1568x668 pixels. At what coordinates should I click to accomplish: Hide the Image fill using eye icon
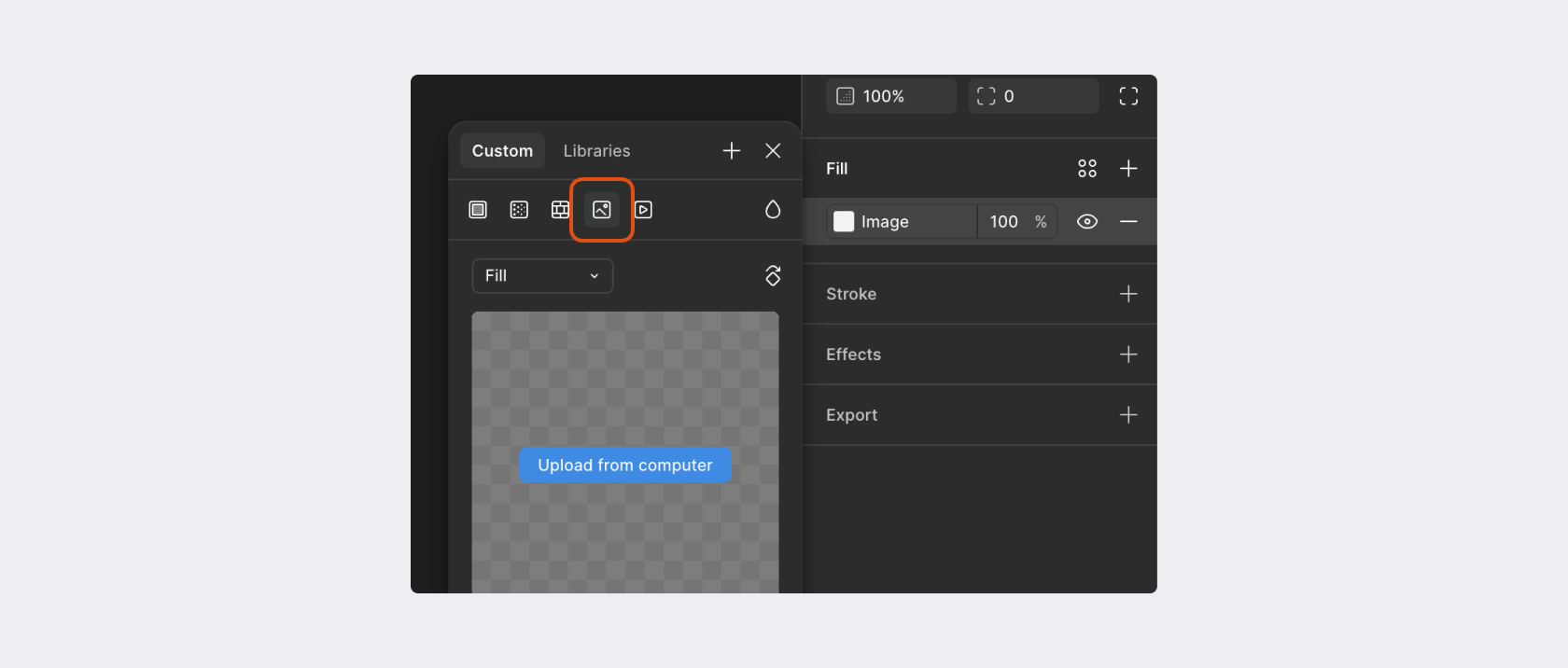tap(1087, 222)
